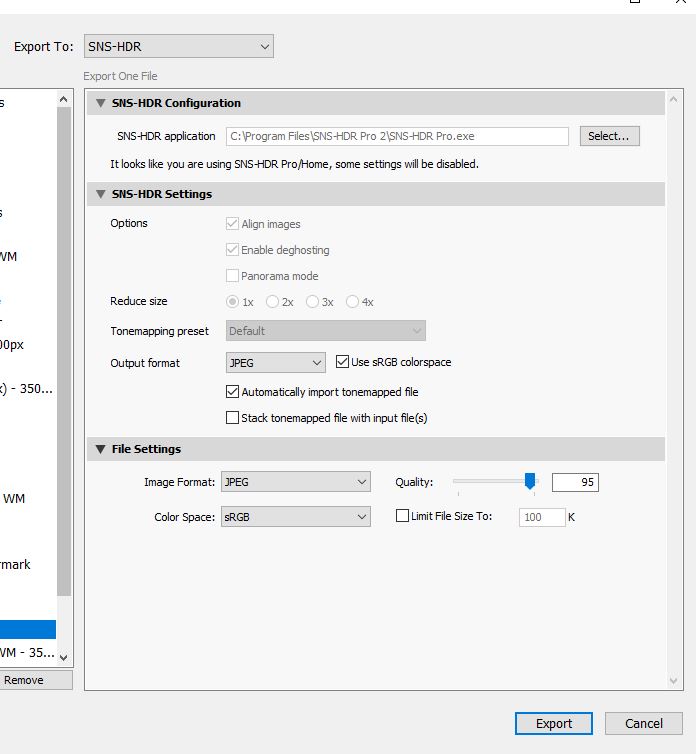Click the SNS-HDR application path field
The image size is (696, 754).
point(397,136)
